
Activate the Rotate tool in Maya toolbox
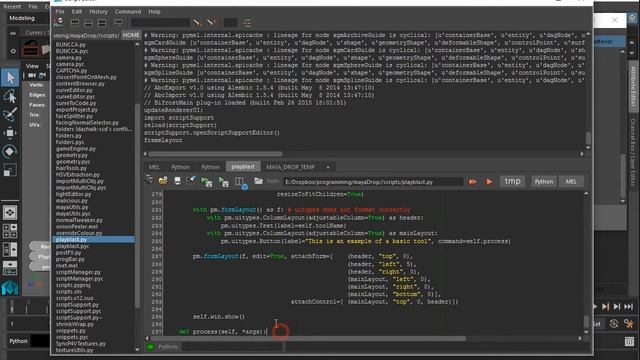click(x=10, y=151)
